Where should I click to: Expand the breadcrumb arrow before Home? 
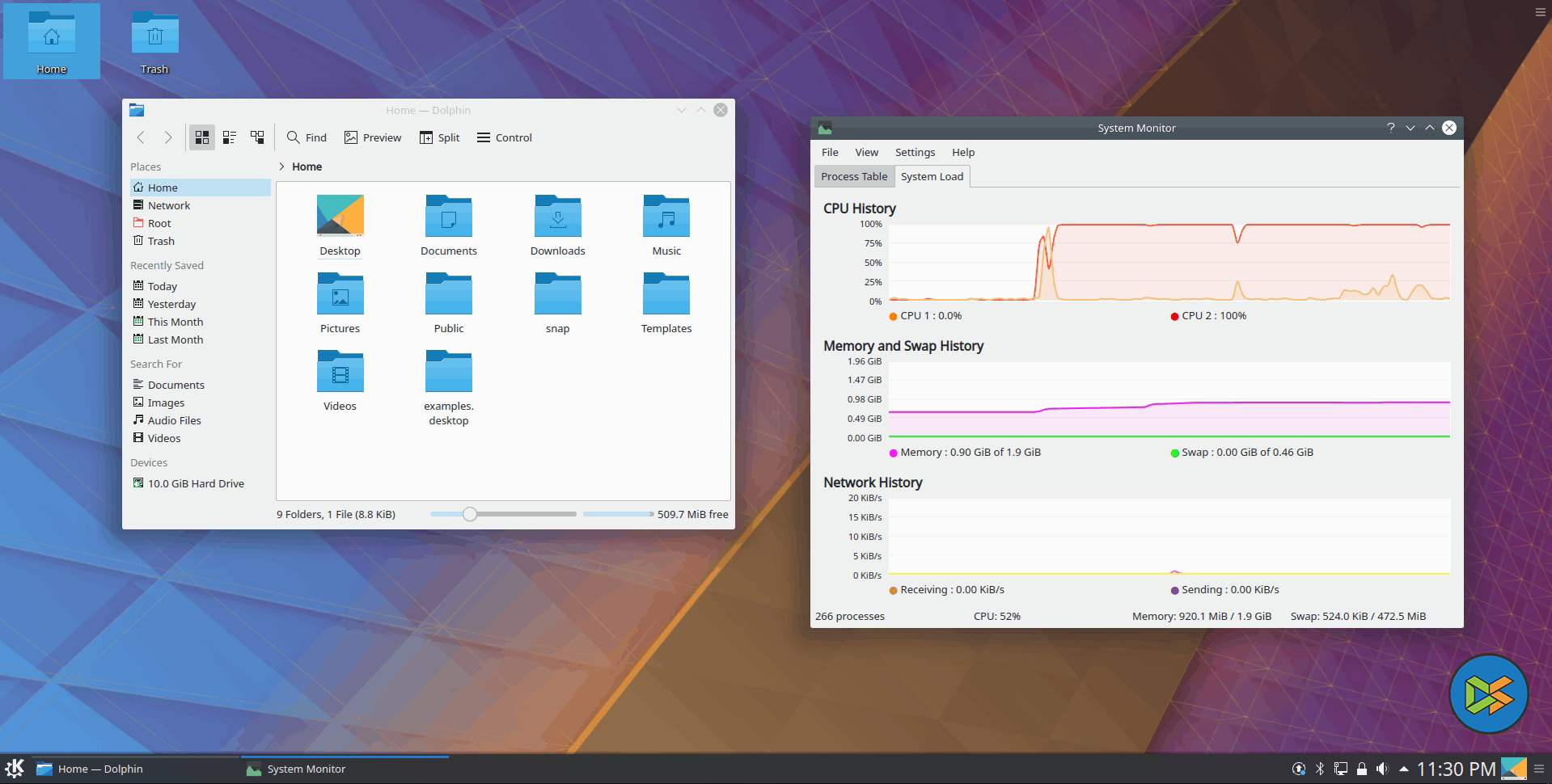(281, 166)
